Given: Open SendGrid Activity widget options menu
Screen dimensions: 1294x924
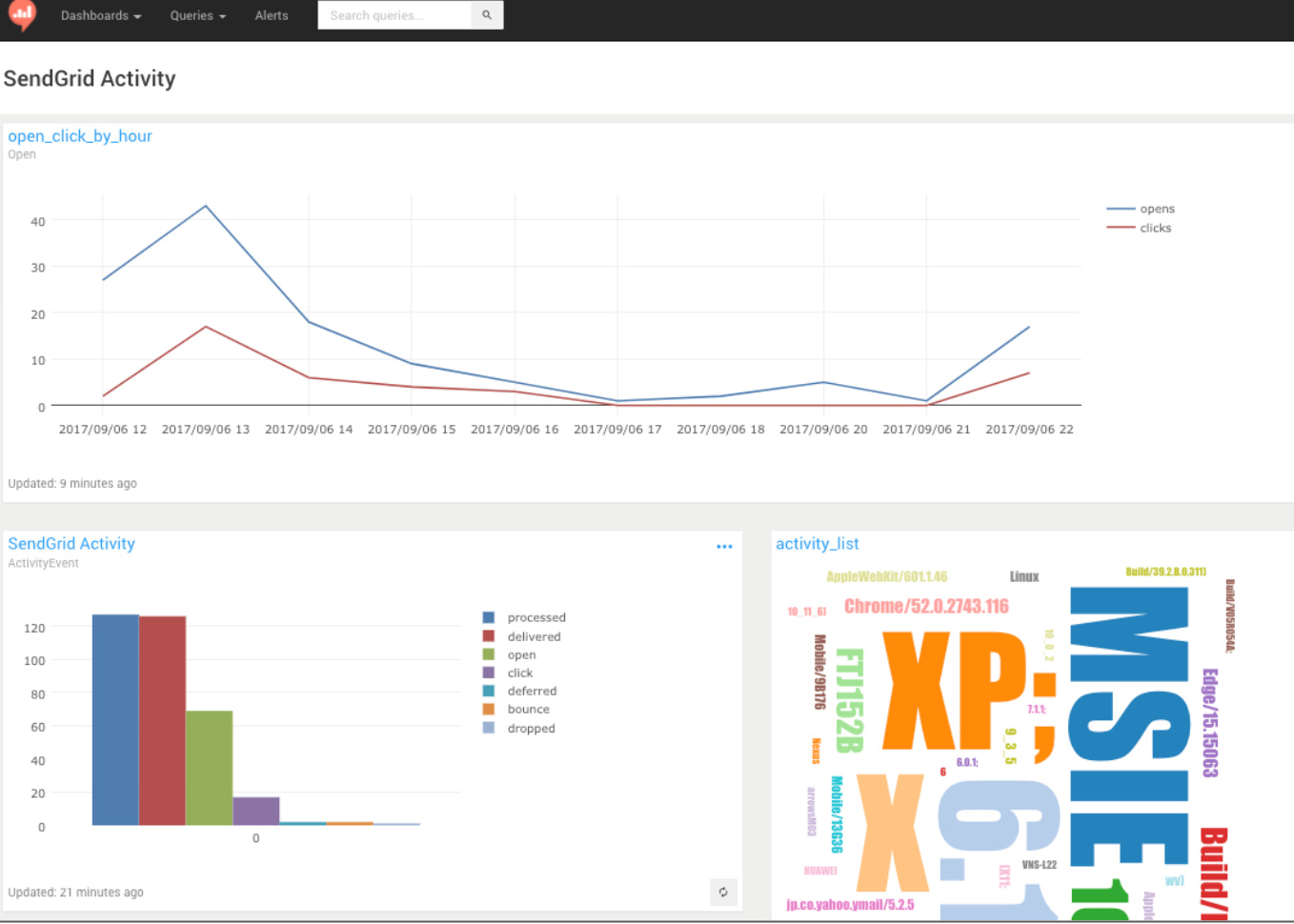Looking at the screenshot, I should coord(724,547).
